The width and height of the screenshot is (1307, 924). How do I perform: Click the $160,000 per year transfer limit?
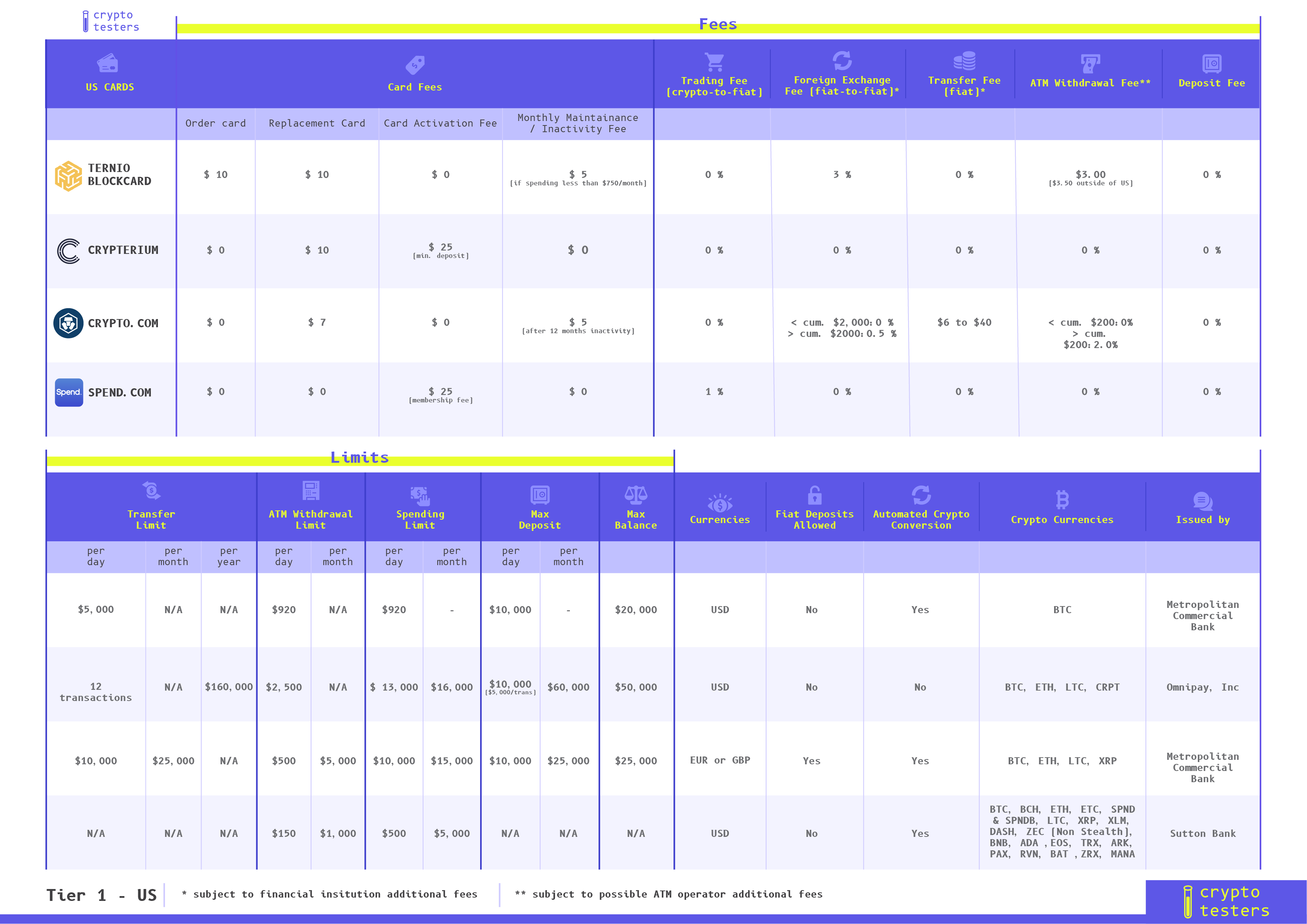pyautogui.click(x=229, y=687)
